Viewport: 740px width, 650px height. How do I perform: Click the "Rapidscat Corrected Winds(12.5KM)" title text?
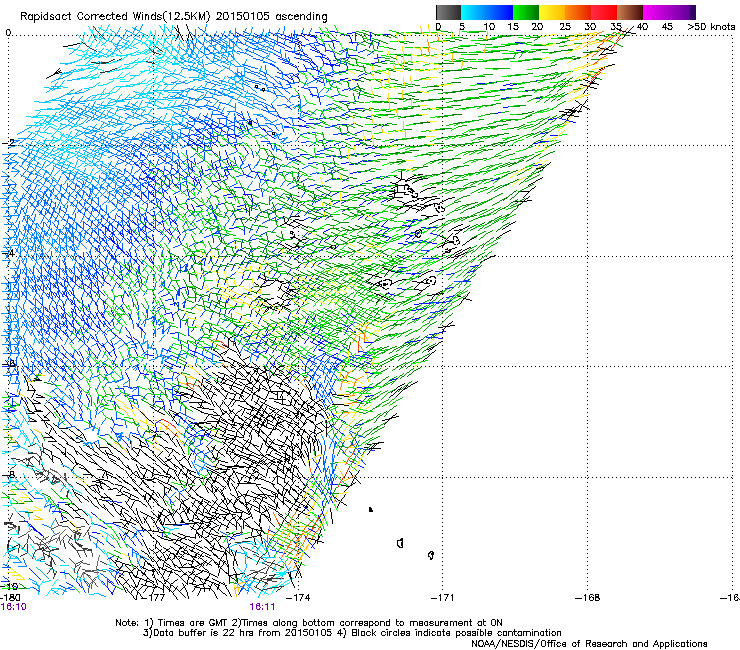(x=115, y=17)
